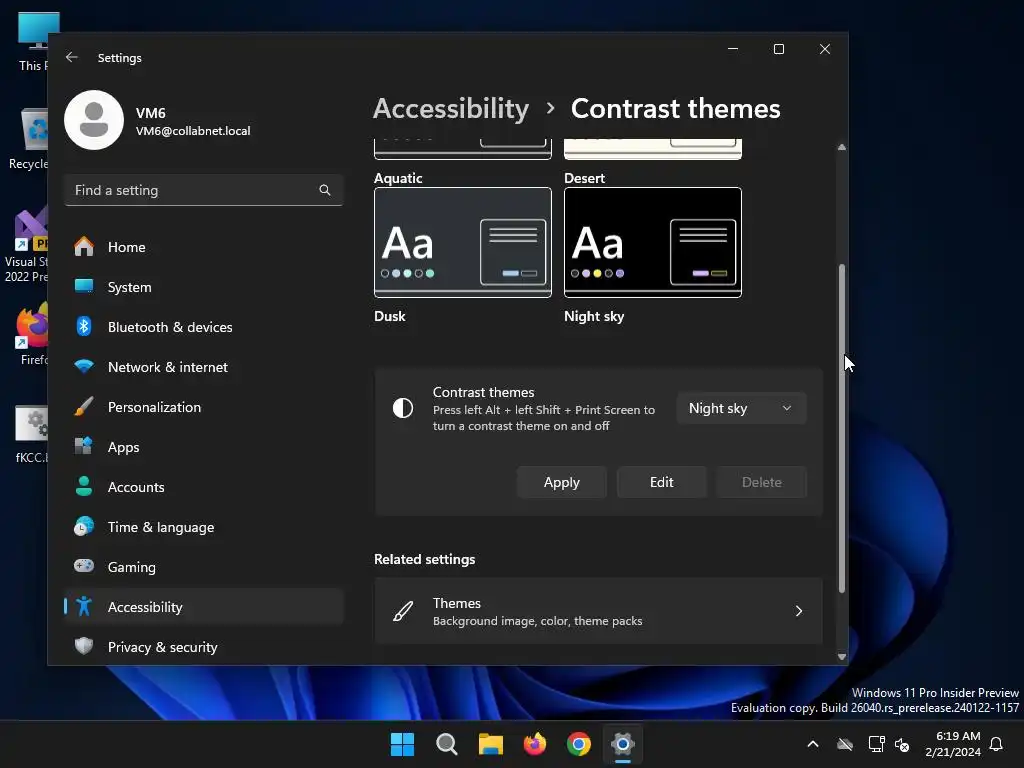Click the scroll down arrow of settings
The height and width of the screenshot is (768, 1024).
(842, 656)
